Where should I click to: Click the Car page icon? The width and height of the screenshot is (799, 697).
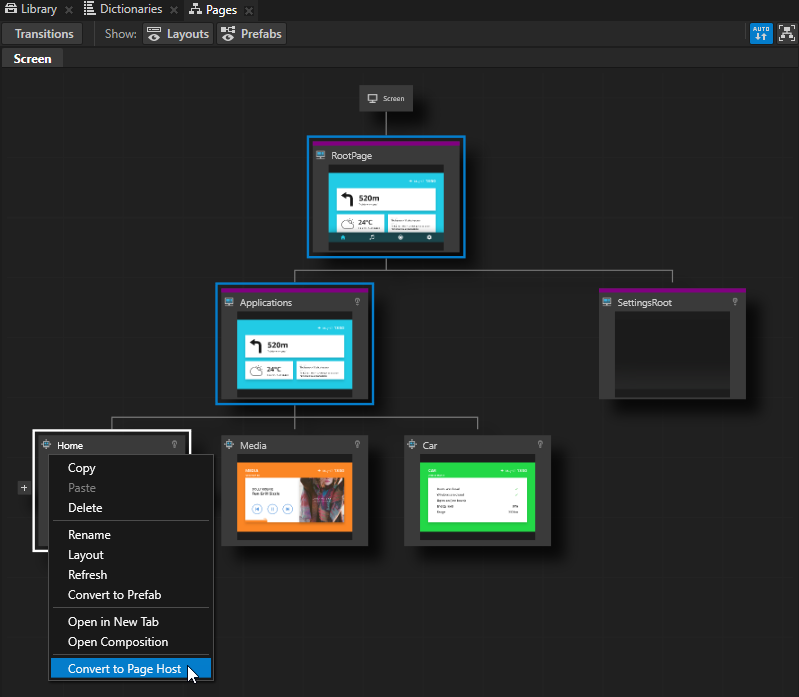(412, 445)
